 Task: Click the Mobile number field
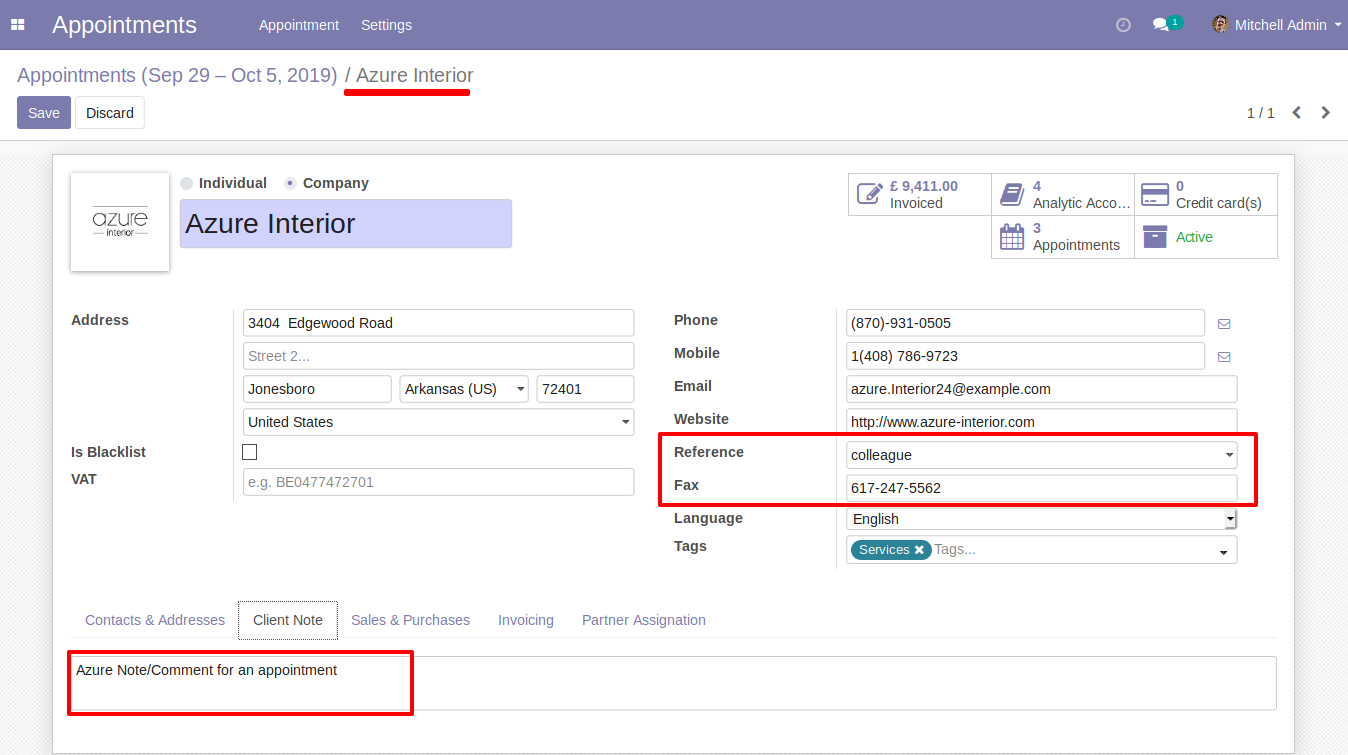click(1025, 356)
